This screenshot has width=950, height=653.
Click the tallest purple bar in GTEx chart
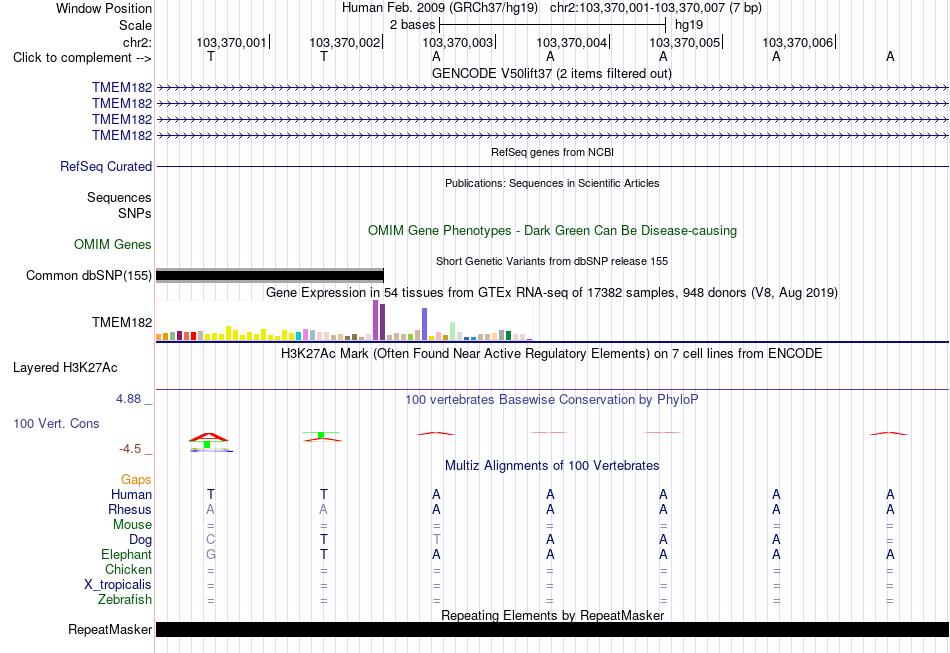376,320
